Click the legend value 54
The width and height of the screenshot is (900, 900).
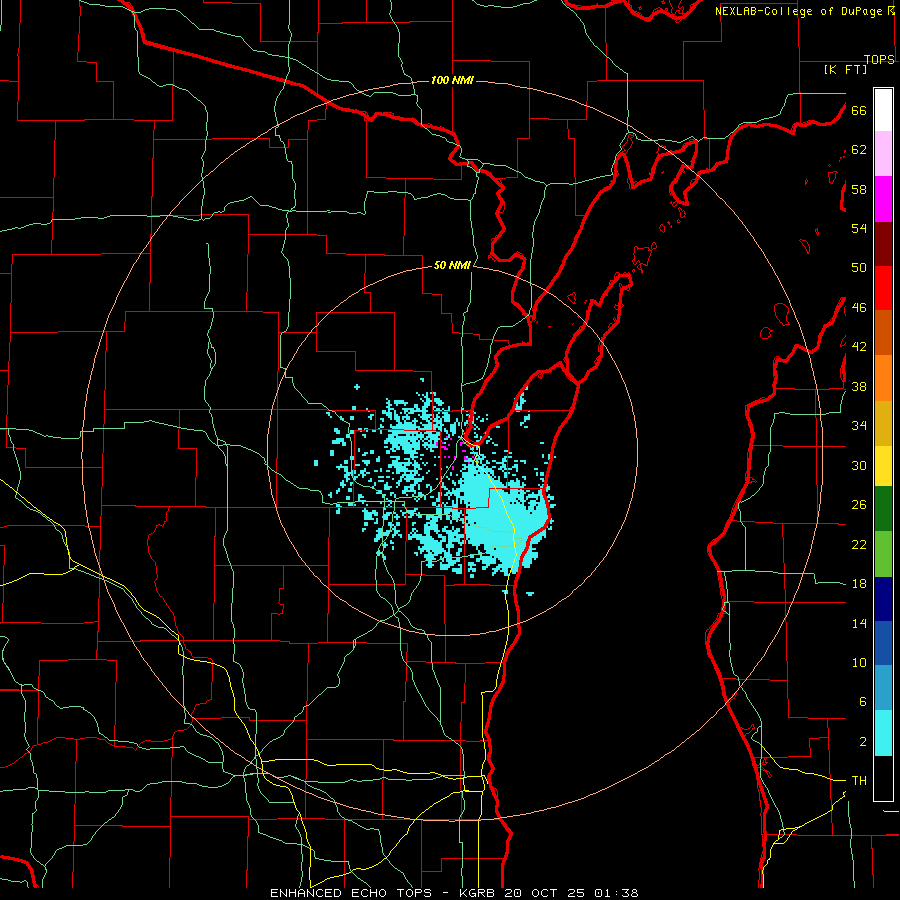[x=859, y=228]
